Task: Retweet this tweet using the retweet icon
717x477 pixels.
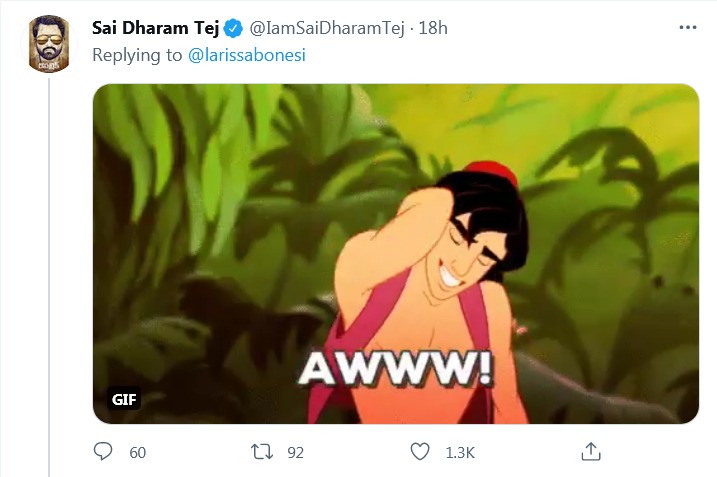Action: pyautogui.click(x=262, y=452)
